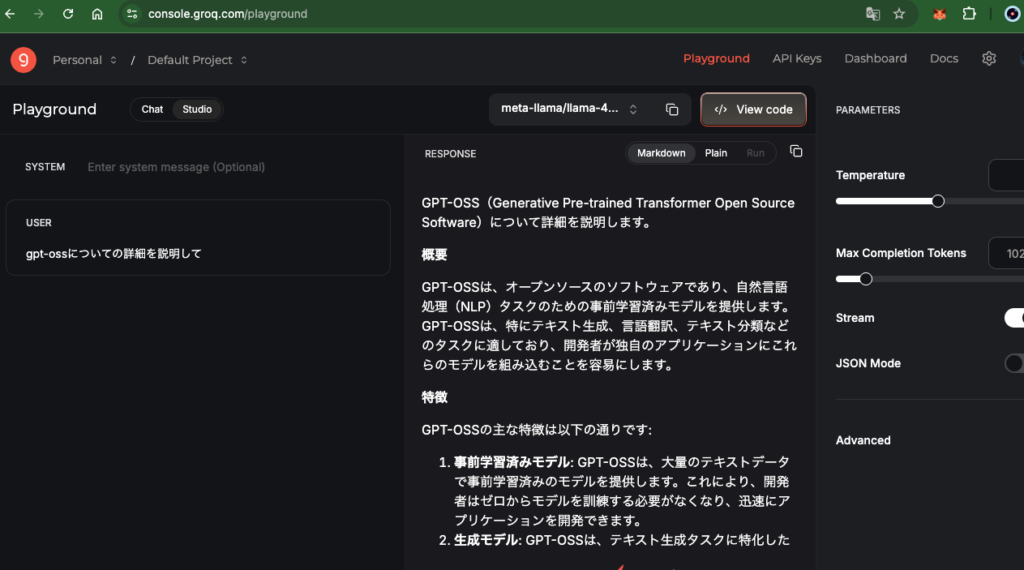
Task: Open the browser profile avatar
Action: [1012, 14]
